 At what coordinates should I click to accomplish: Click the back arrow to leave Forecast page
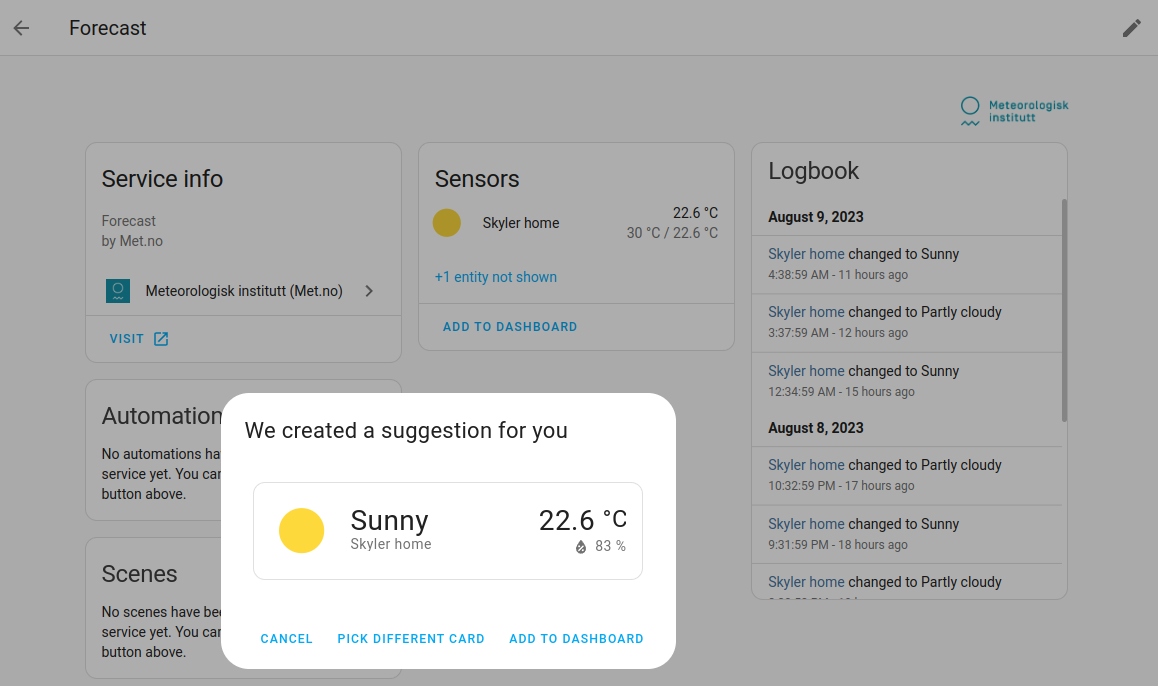(x=20, y=28)
